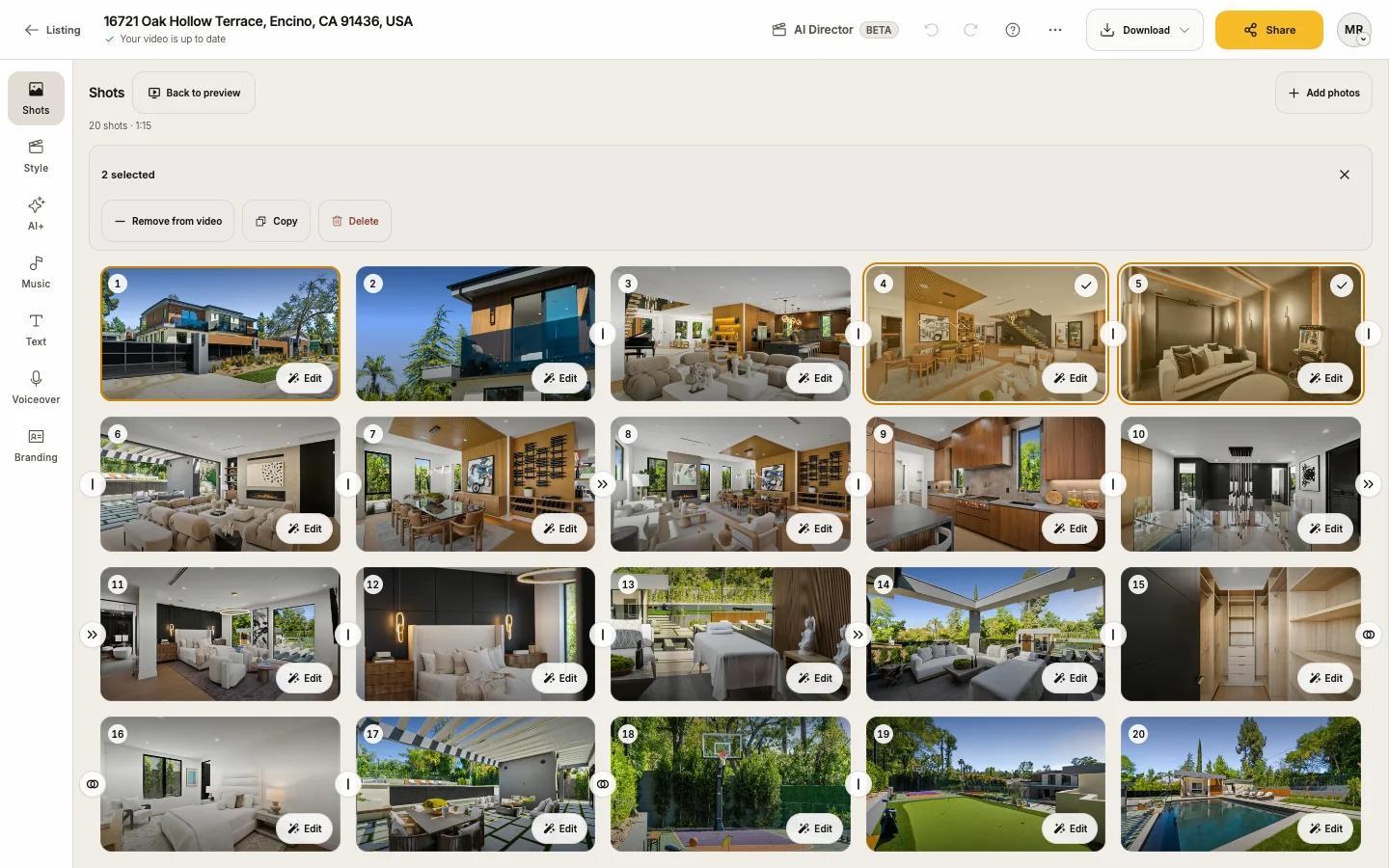Click transition icon between shots 17 and 18
Viewport: 1389px width, 868px height.
click(x=603, y=784)
